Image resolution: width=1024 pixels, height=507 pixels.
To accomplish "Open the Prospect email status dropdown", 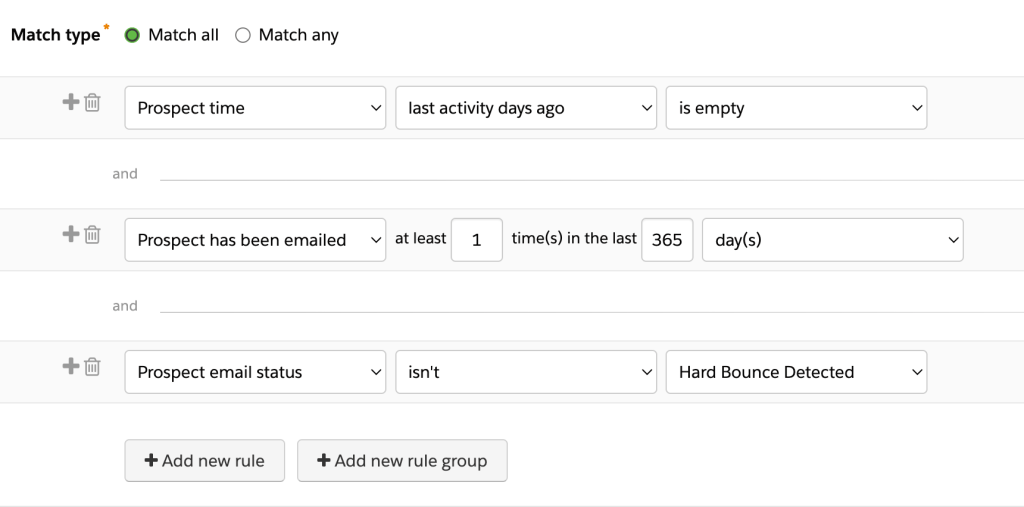I will pos(255,372).
